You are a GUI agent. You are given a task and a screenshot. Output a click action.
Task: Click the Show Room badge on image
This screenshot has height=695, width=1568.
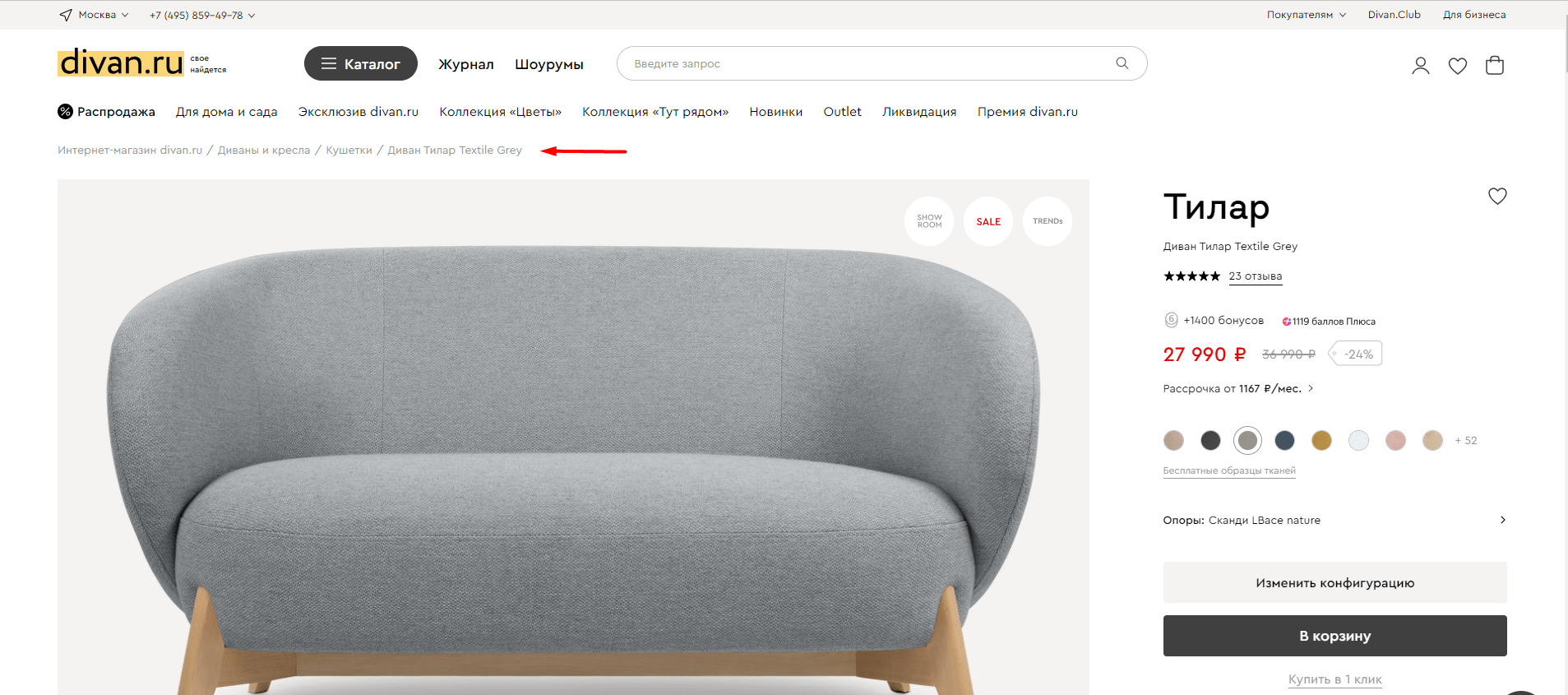point(929,221)
